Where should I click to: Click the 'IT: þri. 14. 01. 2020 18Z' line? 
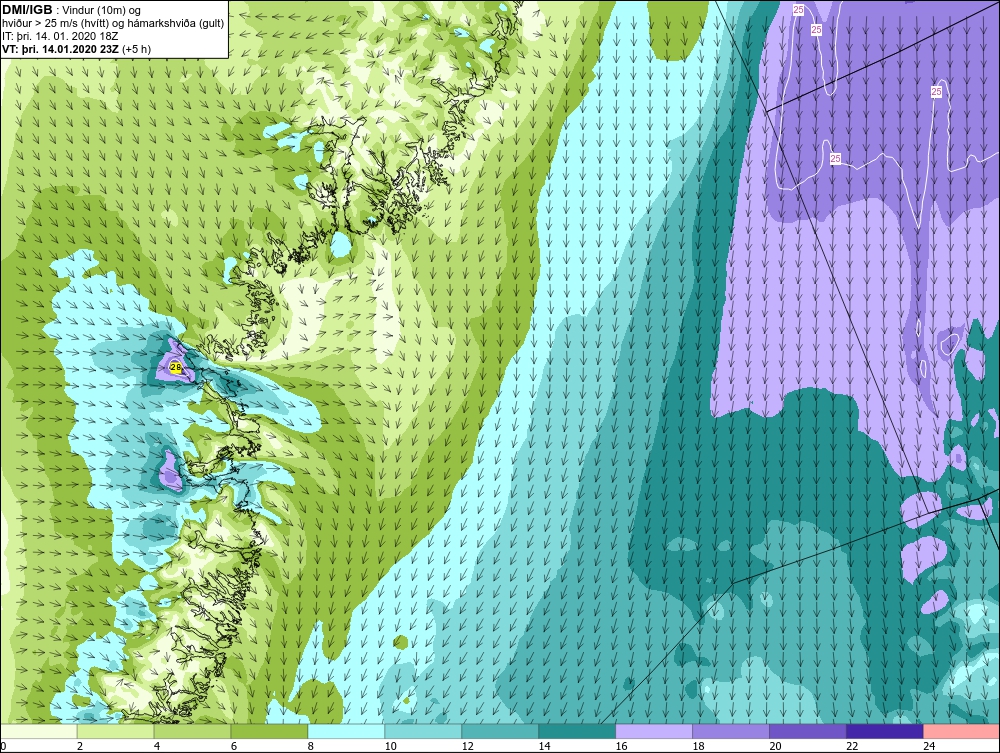click(x=60, y=36)
